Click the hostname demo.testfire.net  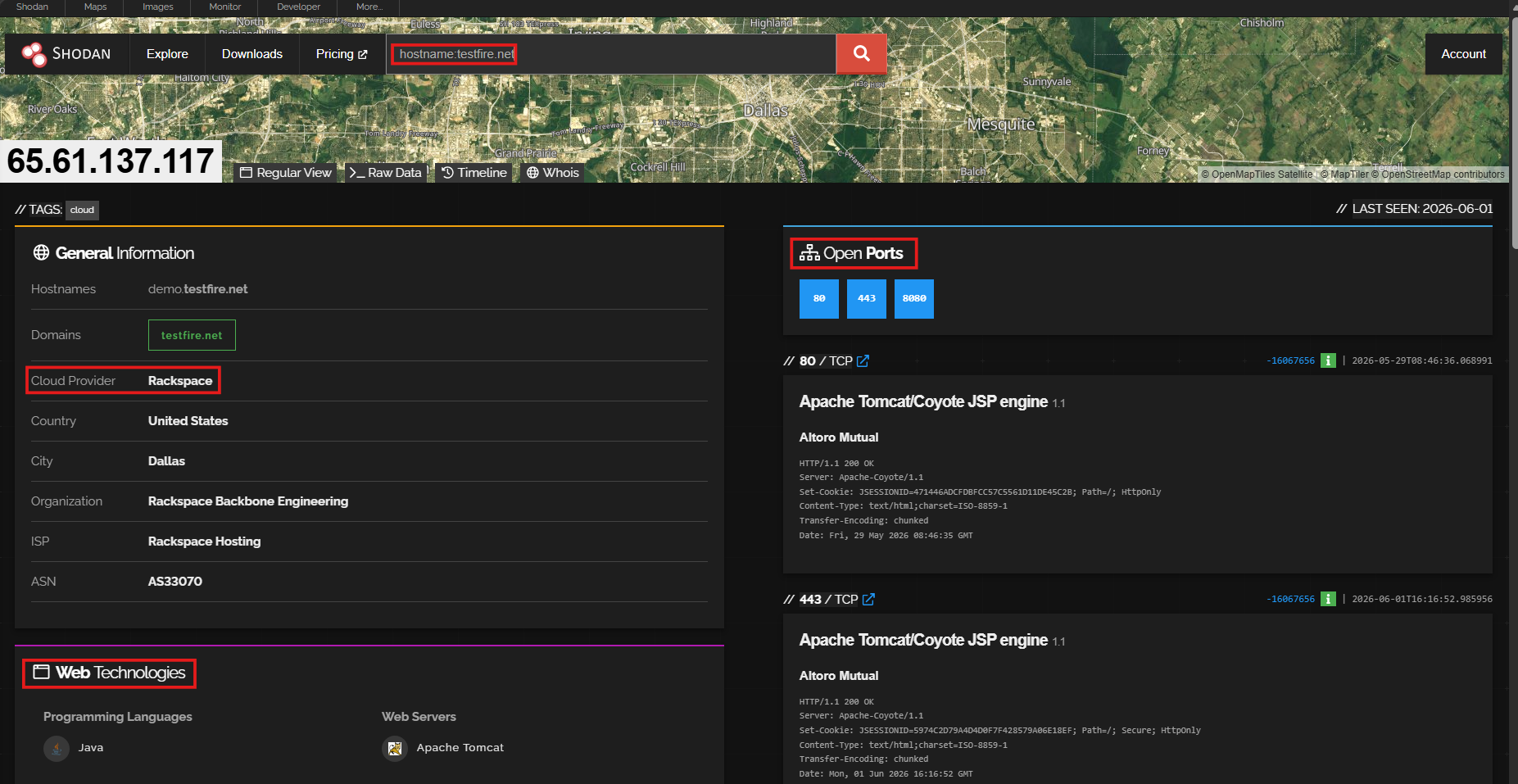pos(197,289)
